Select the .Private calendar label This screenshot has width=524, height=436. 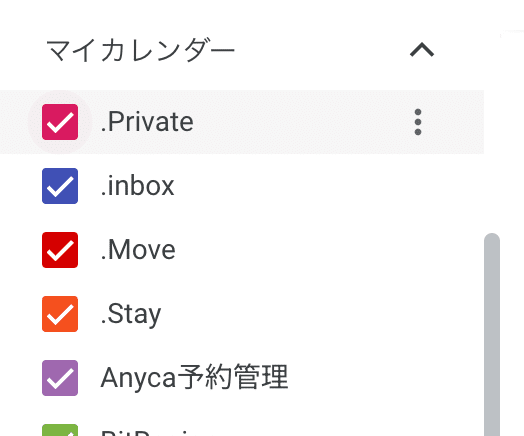(147, 122)
